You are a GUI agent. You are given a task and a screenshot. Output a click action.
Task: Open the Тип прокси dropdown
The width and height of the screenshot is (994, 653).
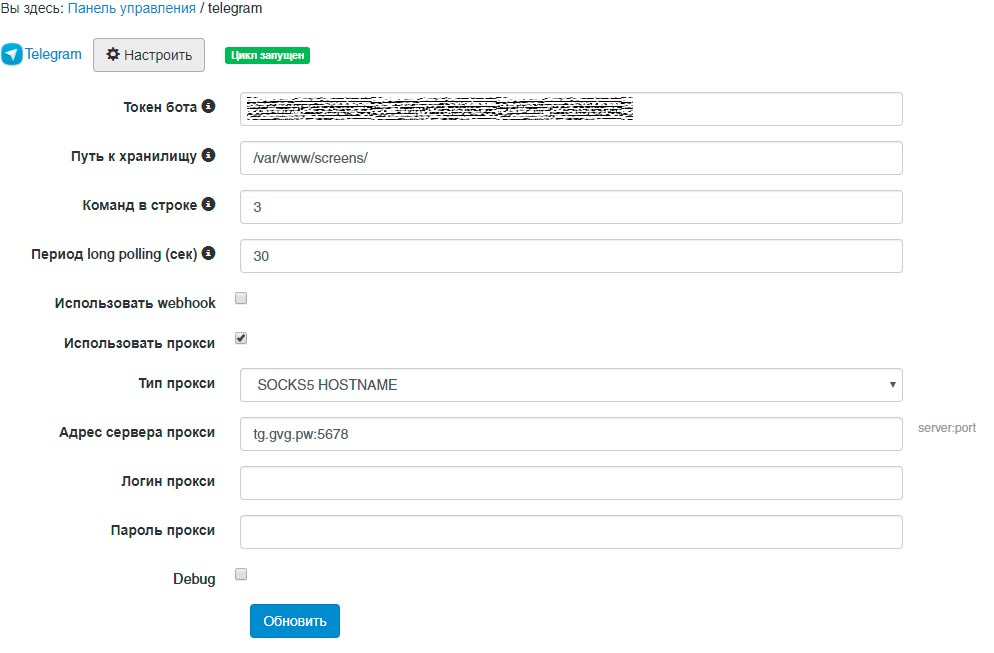click(570, 385)
